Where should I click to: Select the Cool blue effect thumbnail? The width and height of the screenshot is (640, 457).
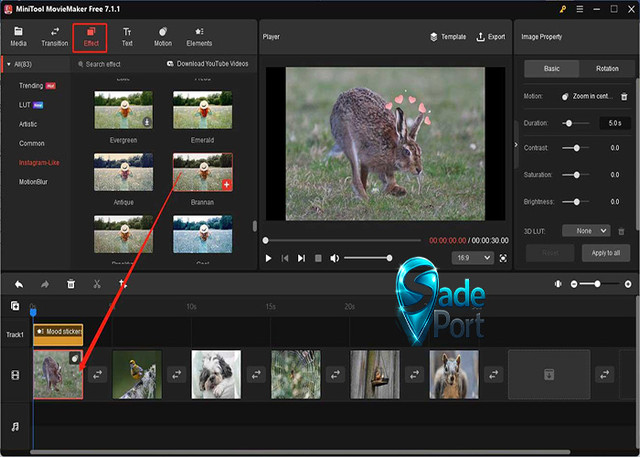202,234
